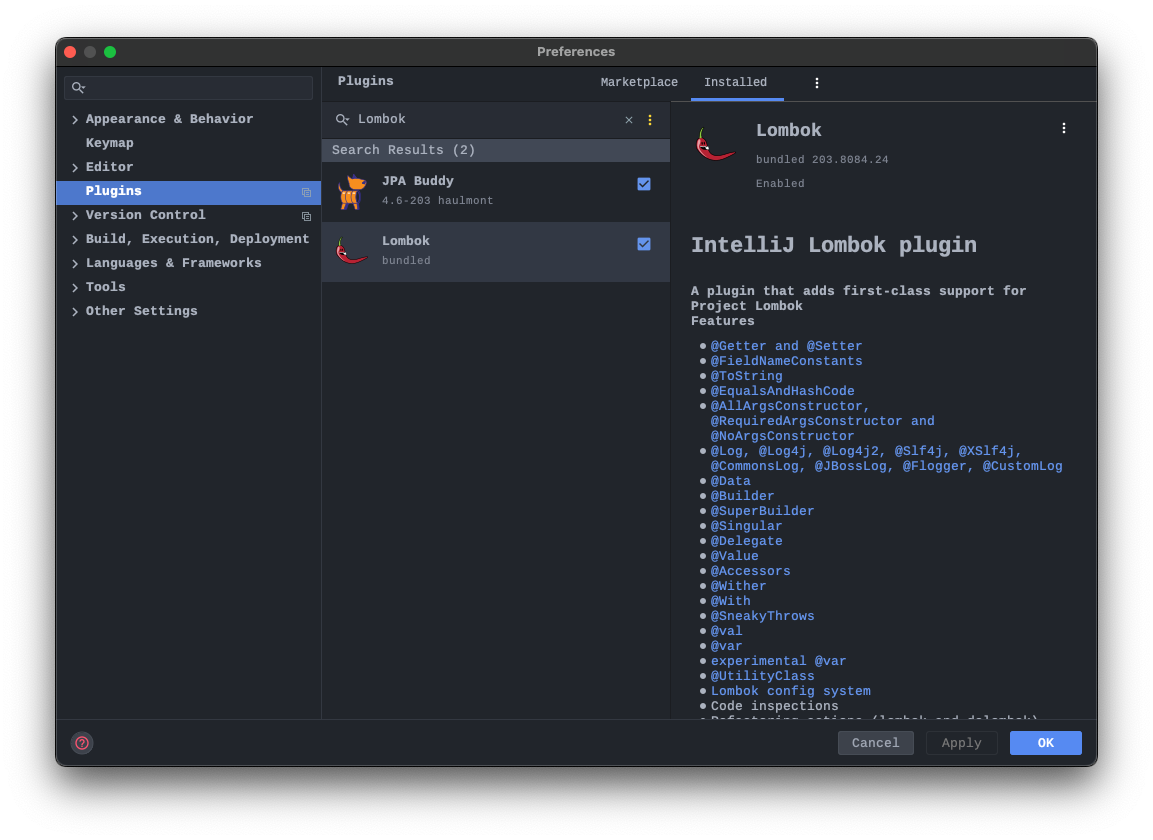Open the @SneakyThrows link
The height and width of the screenshot is (840, 1153).
click(762, 616)
